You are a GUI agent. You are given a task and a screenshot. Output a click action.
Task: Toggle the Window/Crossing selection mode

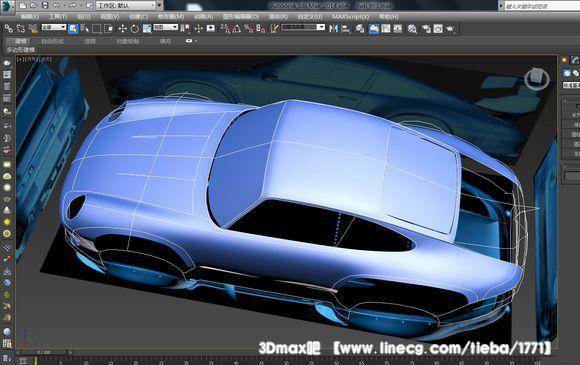coord(109,28)
